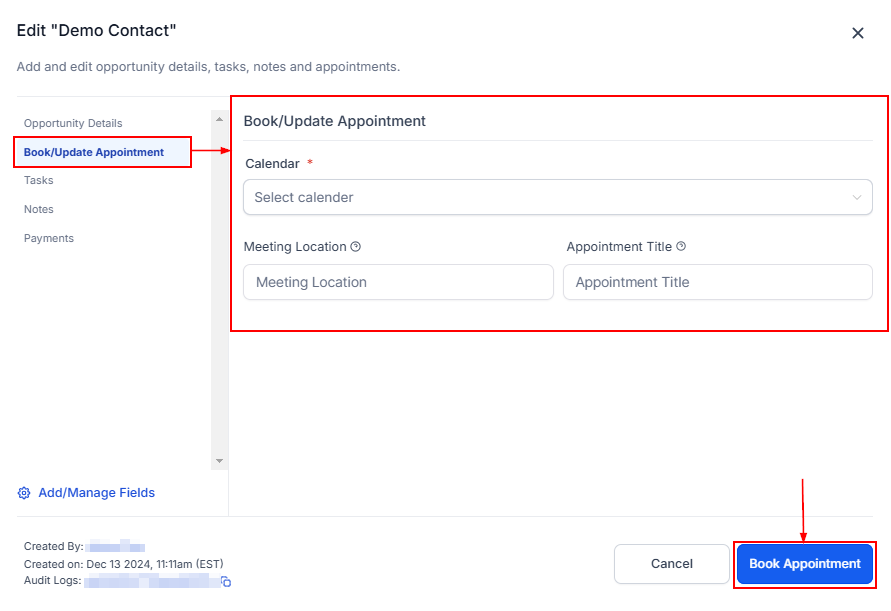
Task: Open the Opportunity Details tab
Action: pyautogui.click(x=73, y=123)
